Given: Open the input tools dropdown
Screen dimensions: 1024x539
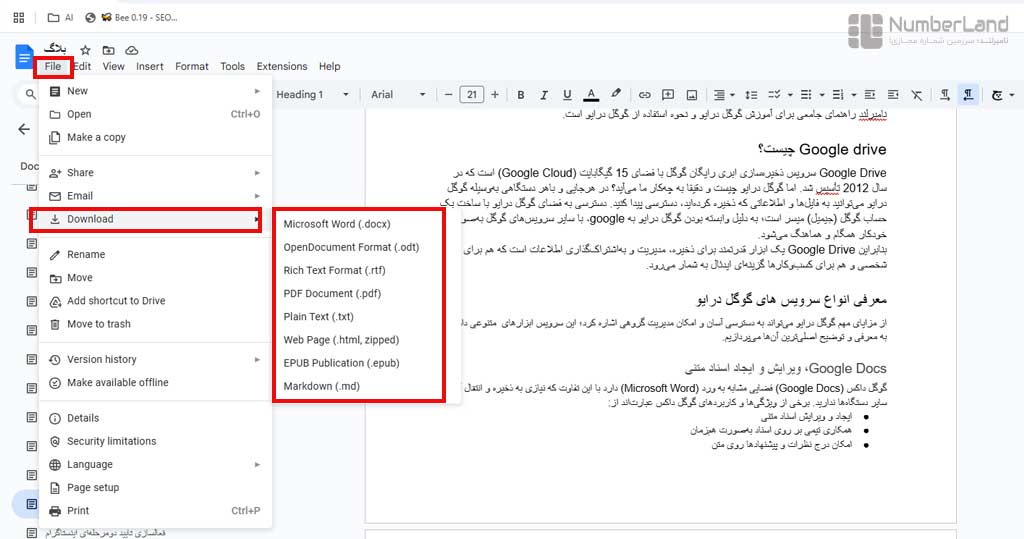Looking at the screenshot, I should (x=1002, y=95).
